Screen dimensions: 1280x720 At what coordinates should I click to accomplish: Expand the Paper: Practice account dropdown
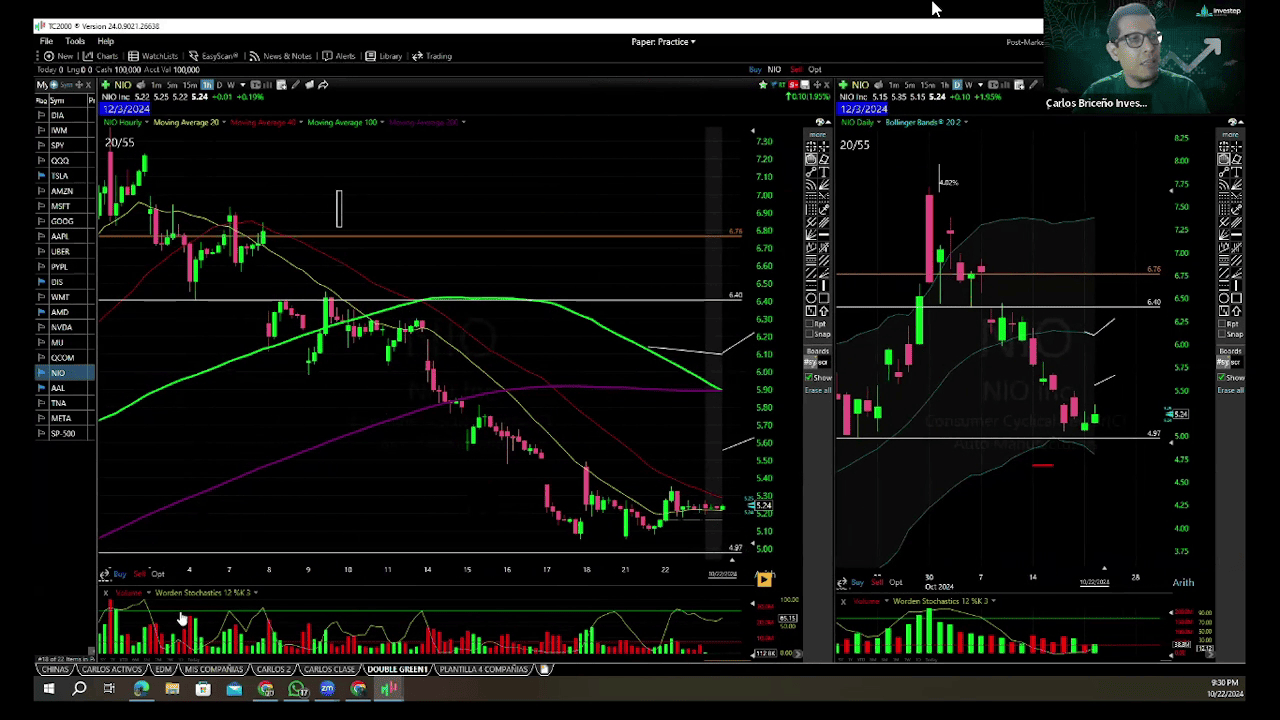(663, 42)
